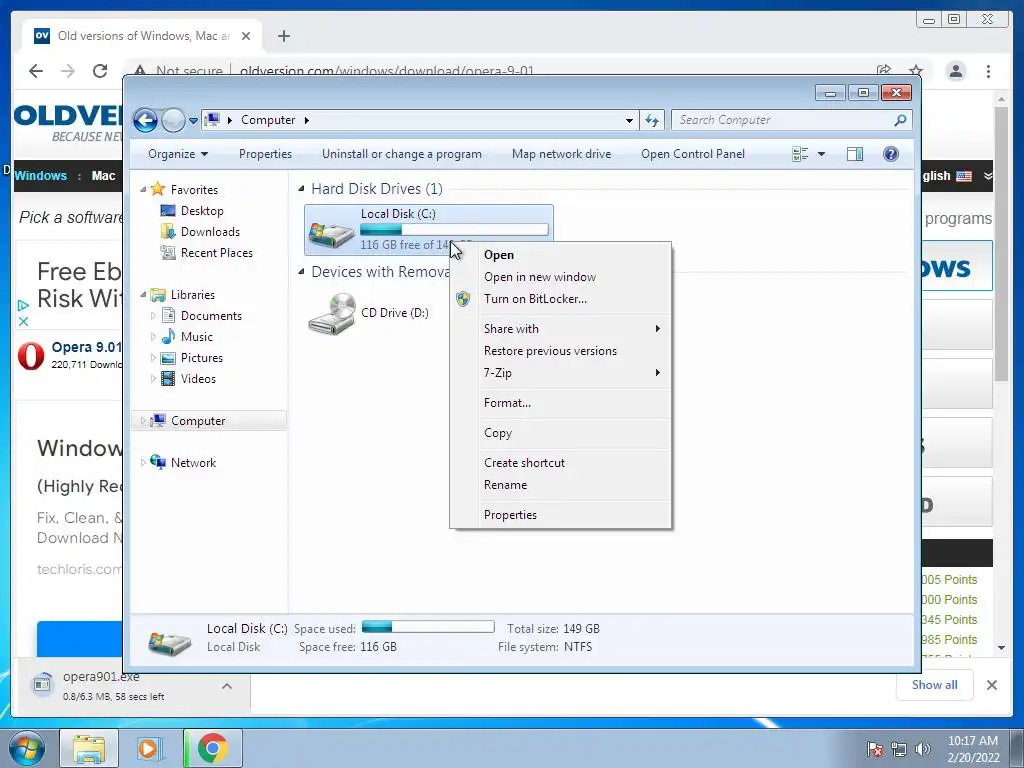The height and width of the screenshot is (768, 1024).
Task: Open the address bar history dropdown
Action: pos(629,120)
